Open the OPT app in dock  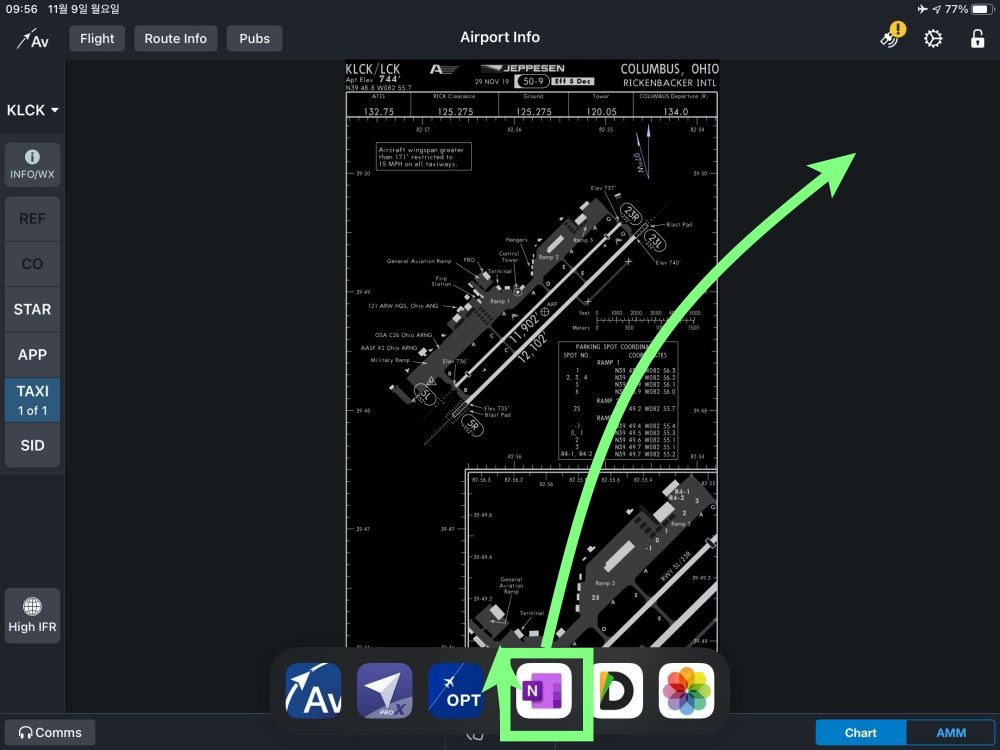456,691
